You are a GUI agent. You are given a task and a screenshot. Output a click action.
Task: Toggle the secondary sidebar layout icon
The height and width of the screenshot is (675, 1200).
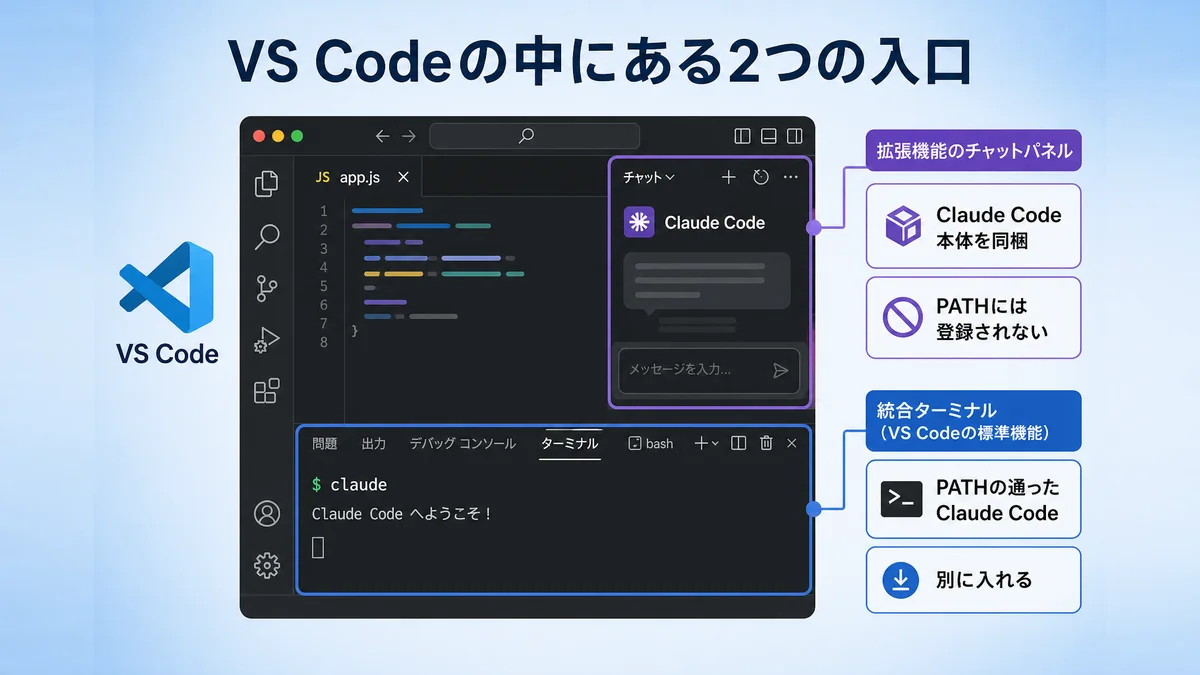click(x=795, y=136)
